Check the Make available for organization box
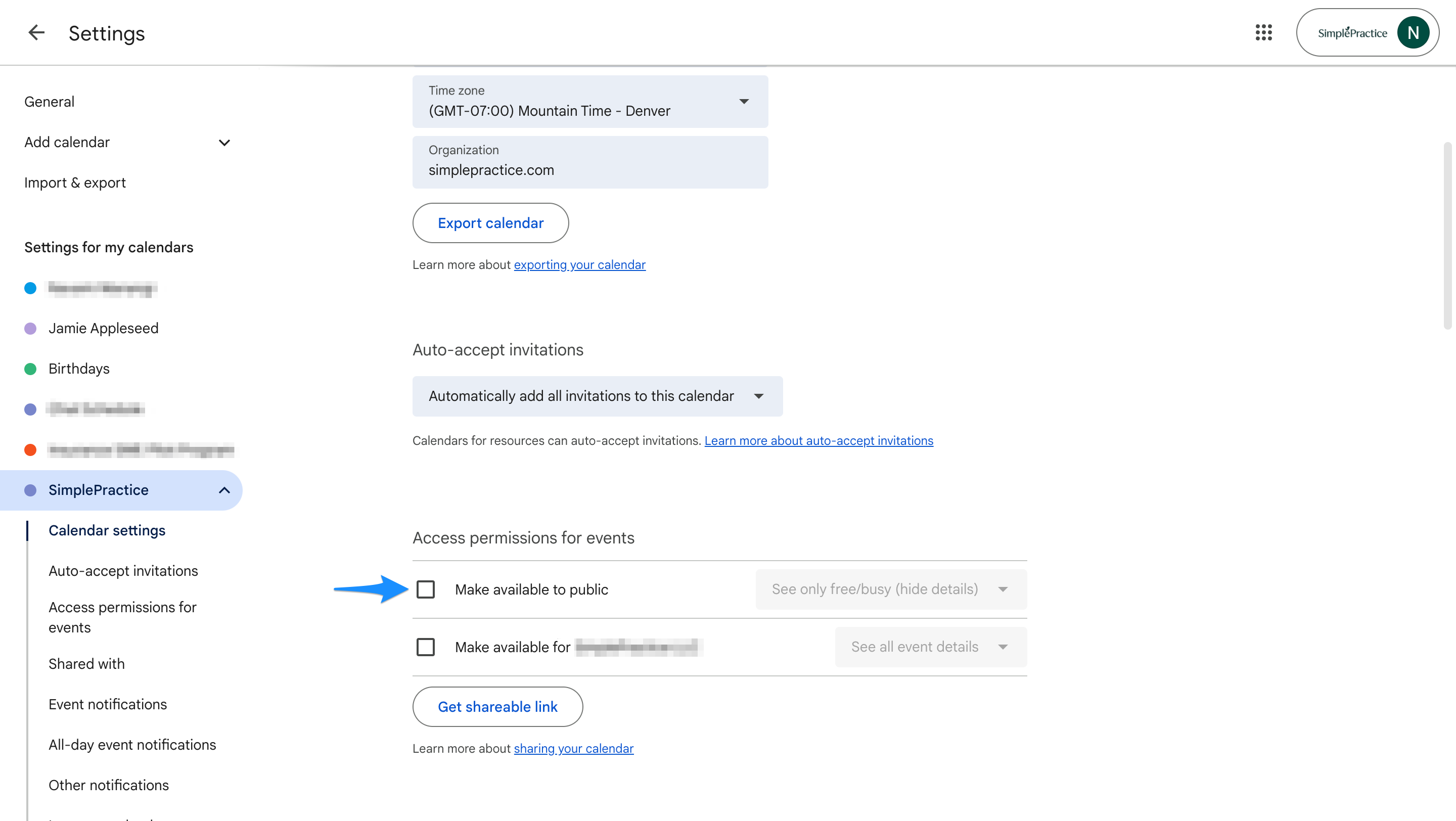The height and width of the screenshot is (821, 1456). (x=426, y=647)
